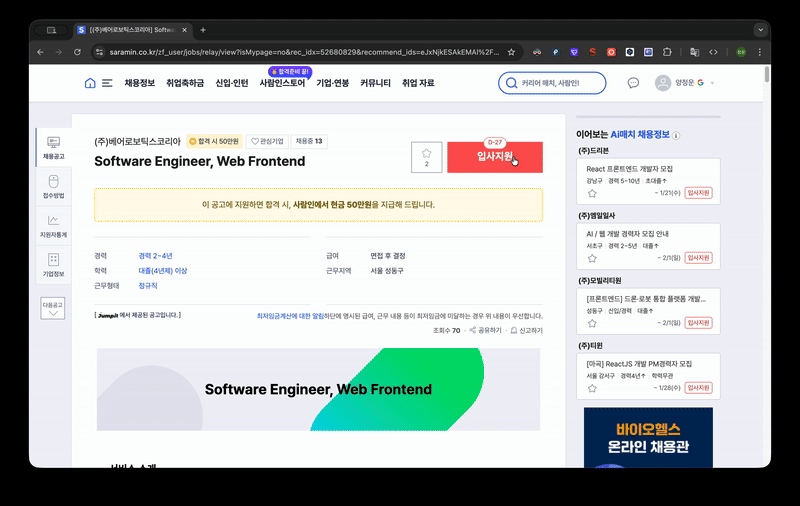Click the Saramin home icon

tap(90, 83)
